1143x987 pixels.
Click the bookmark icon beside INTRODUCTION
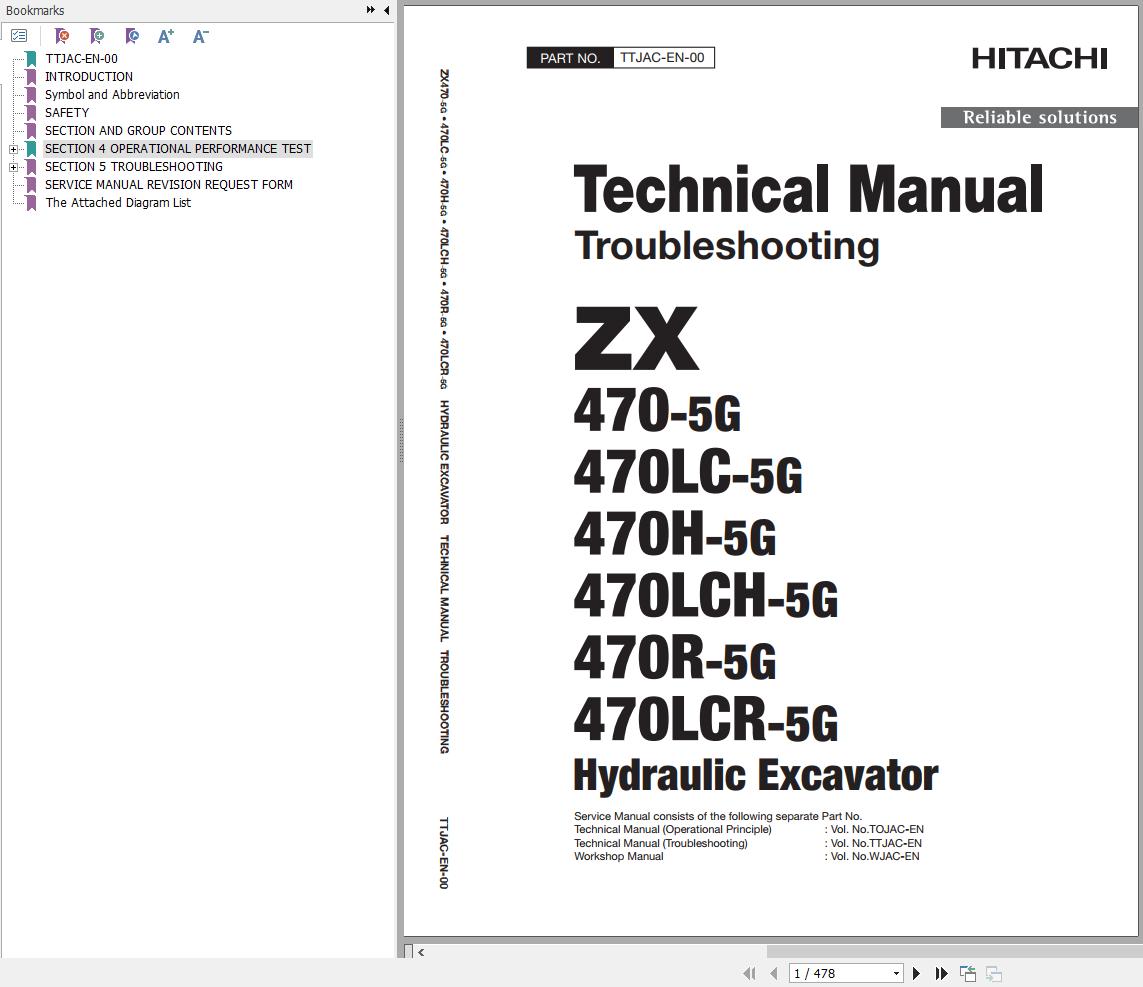[31, 77]
